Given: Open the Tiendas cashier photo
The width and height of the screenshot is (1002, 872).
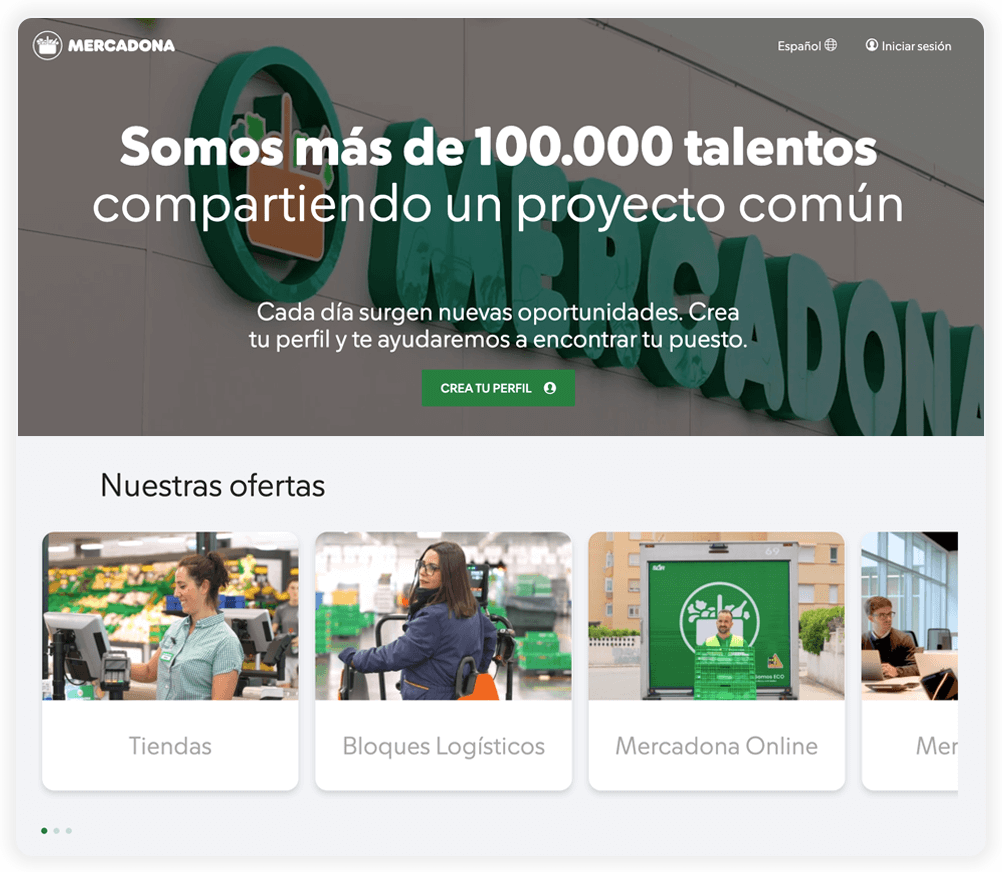Looking at the screenshot, I should click(x=170, y=616).
